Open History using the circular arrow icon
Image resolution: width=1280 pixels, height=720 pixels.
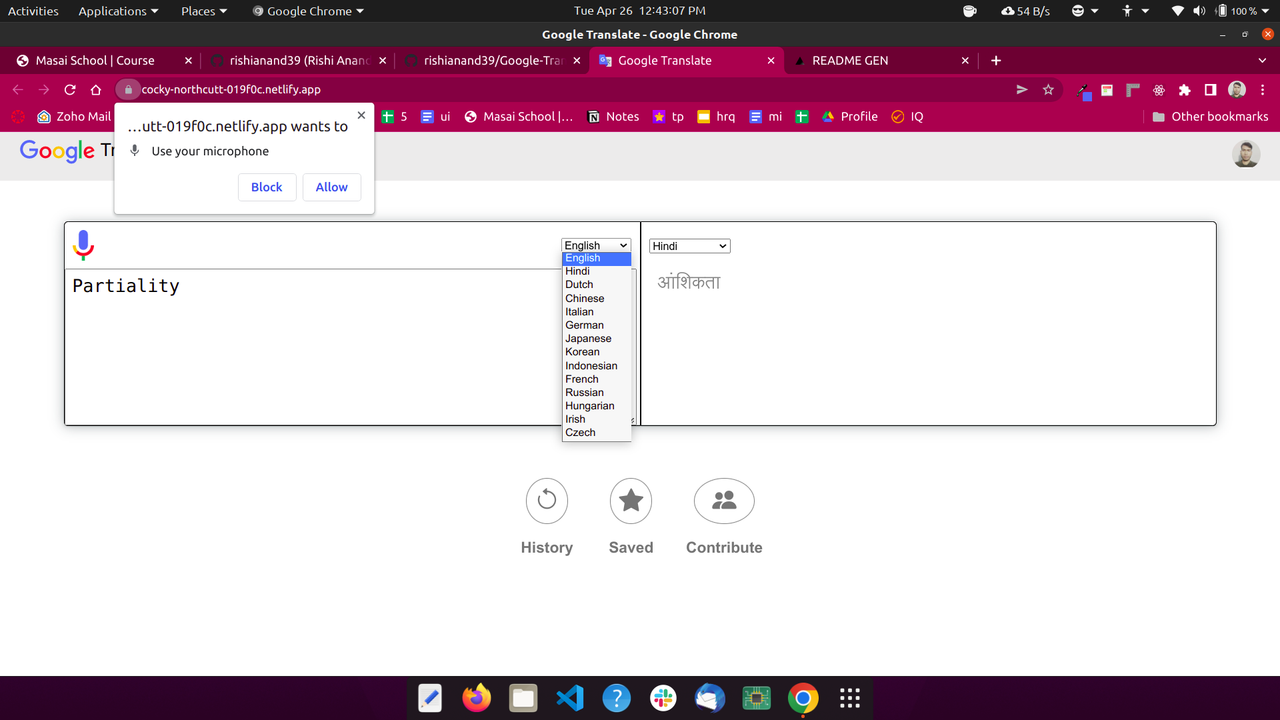click(546, 500)
